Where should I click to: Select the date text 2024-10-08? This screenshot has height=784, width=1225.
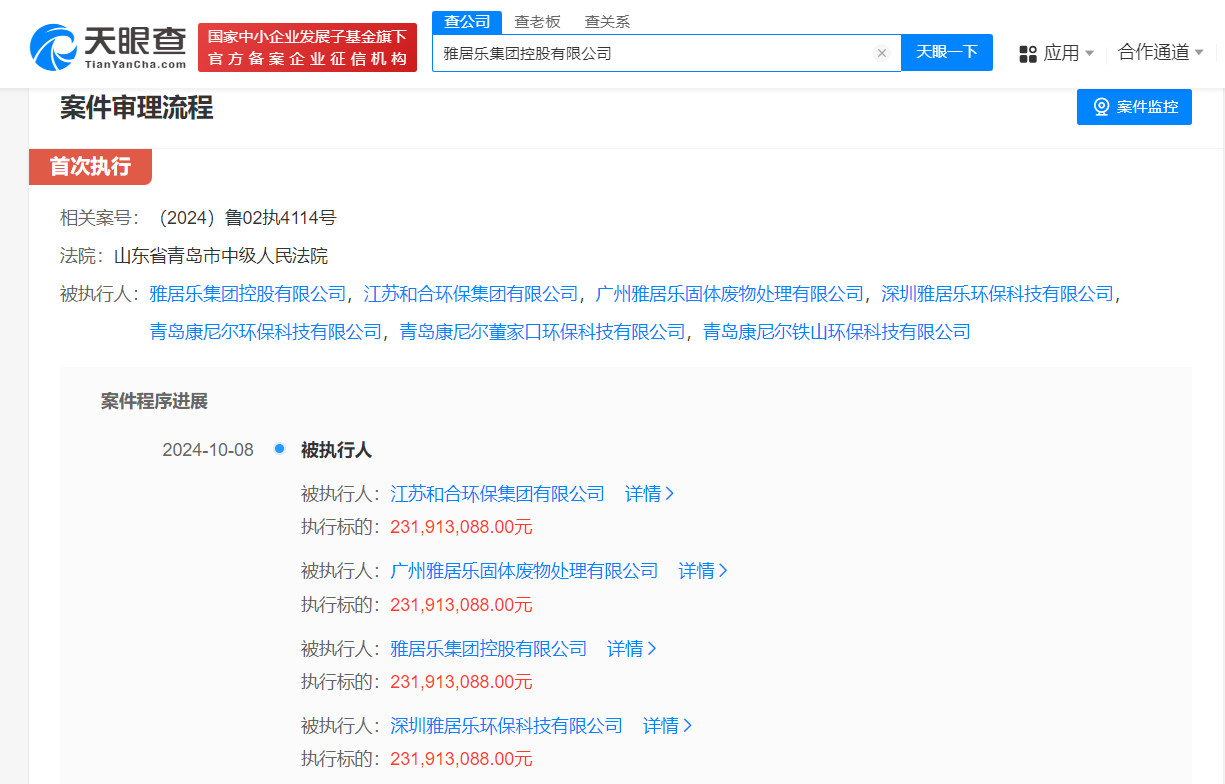pos(208,450)
